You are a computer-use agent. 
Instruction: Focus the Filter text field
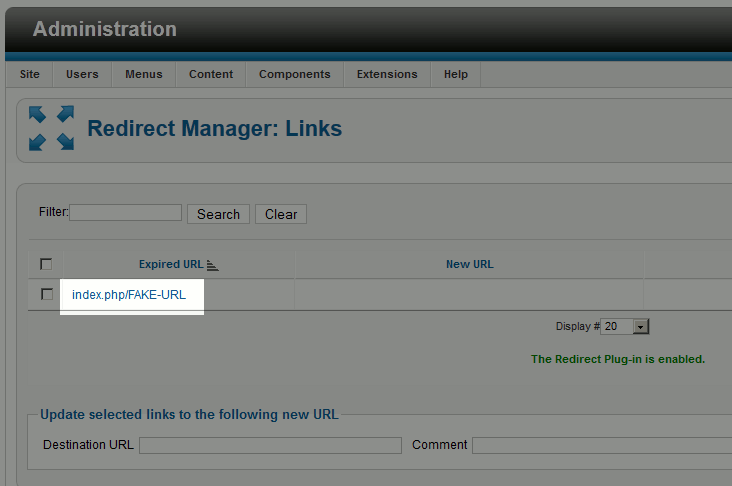(126, 213)
